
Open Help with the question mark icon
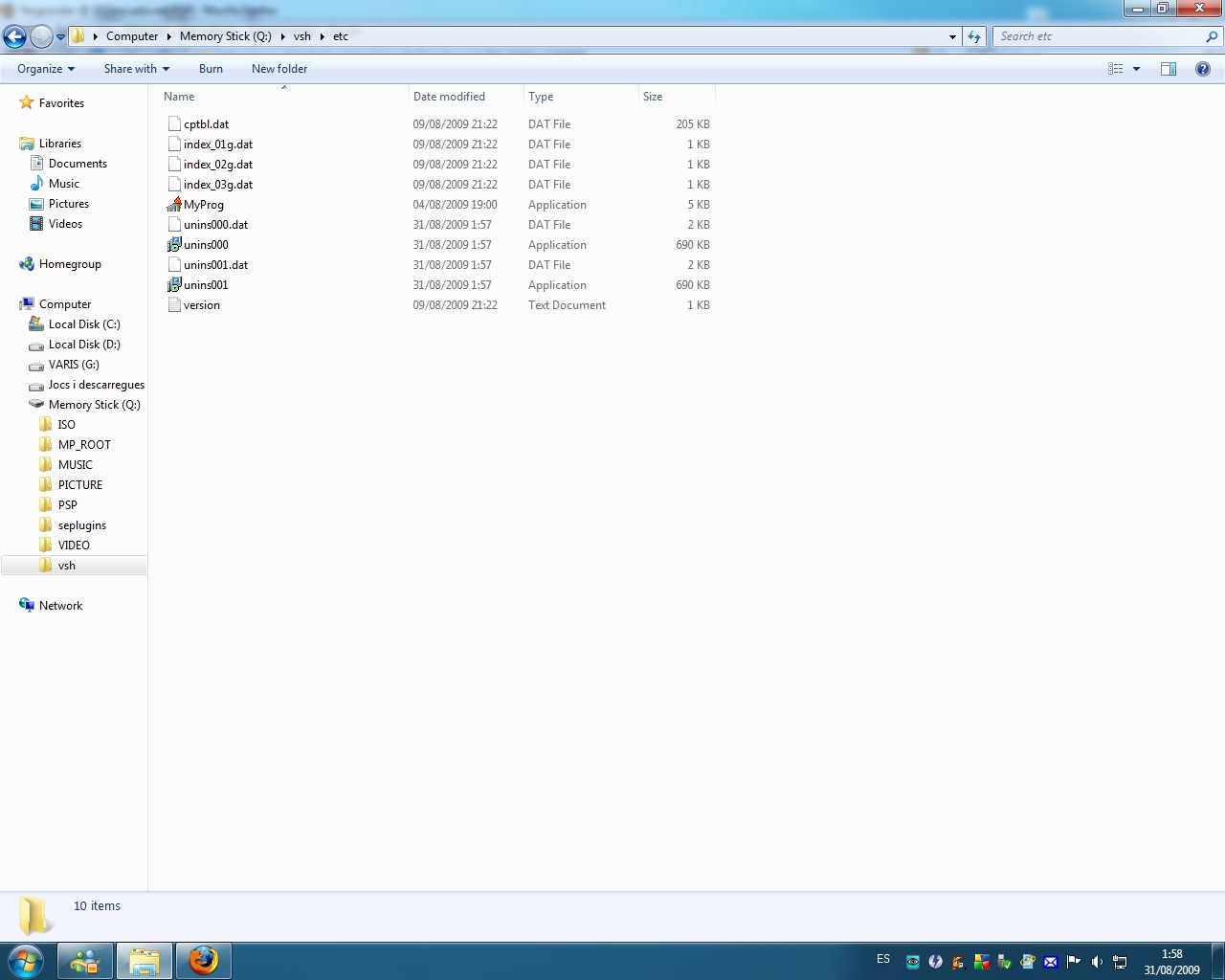point(1203,69)
